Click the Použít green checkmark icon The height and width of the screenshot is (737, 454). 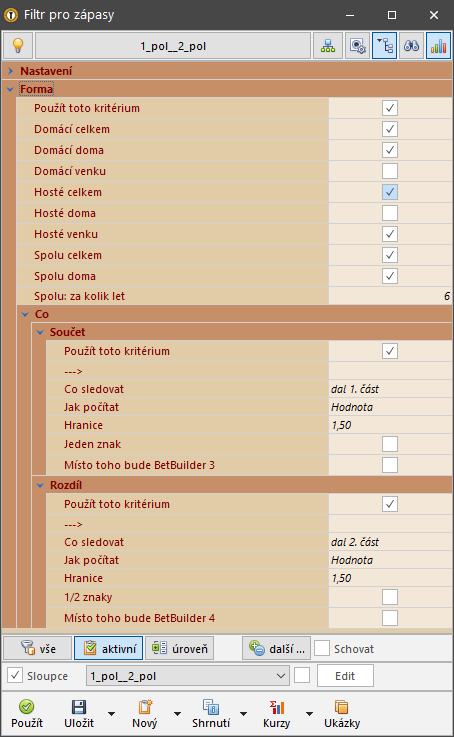coord(27,706)
